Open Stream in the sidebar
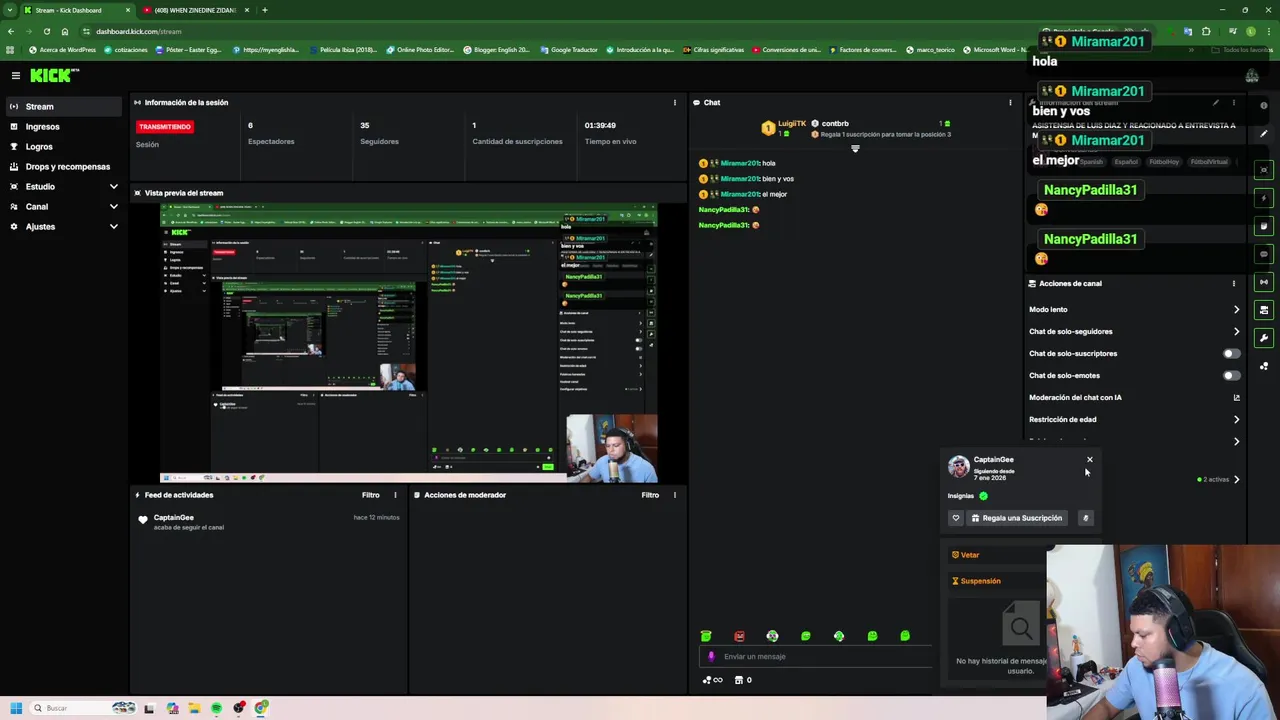1280x720 pixels. [x=64, y=106]
